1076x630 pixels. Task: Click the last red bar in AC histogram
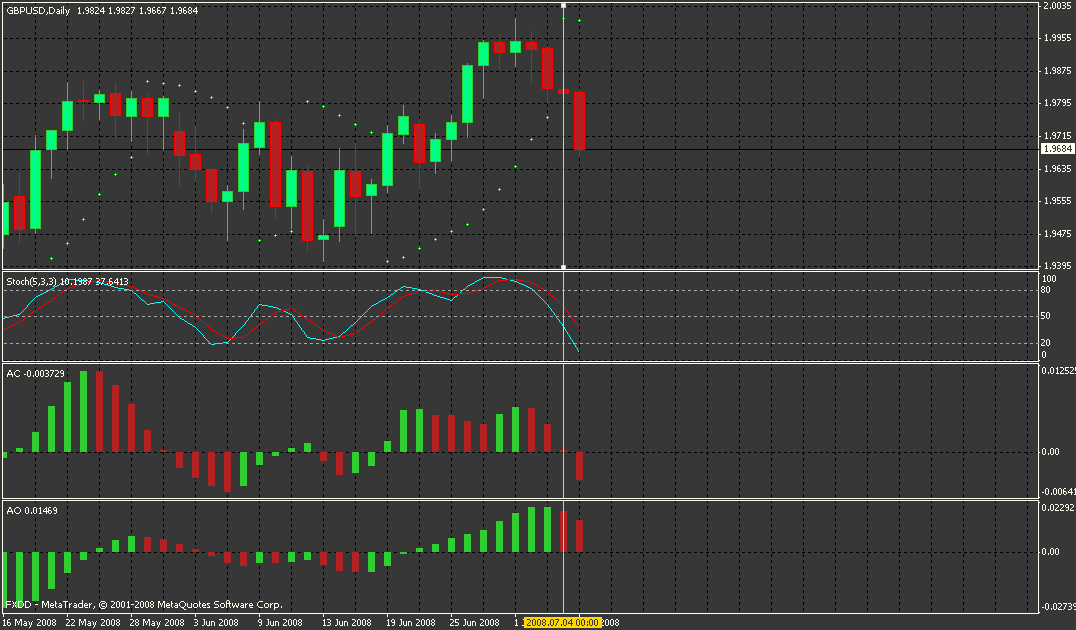click(x=579, y=465)
